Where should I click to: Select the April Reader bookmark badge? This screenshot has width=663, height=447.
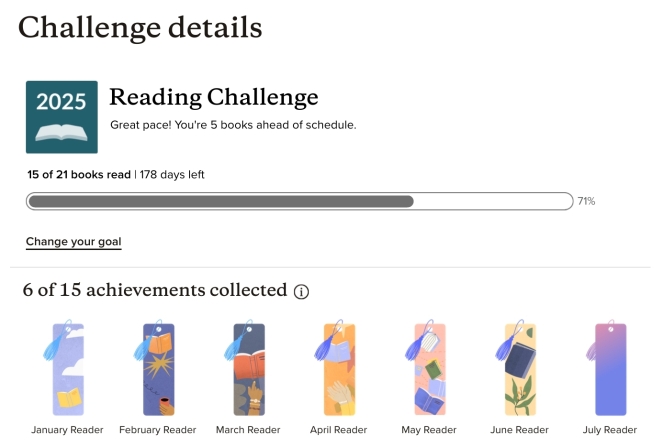338,368
